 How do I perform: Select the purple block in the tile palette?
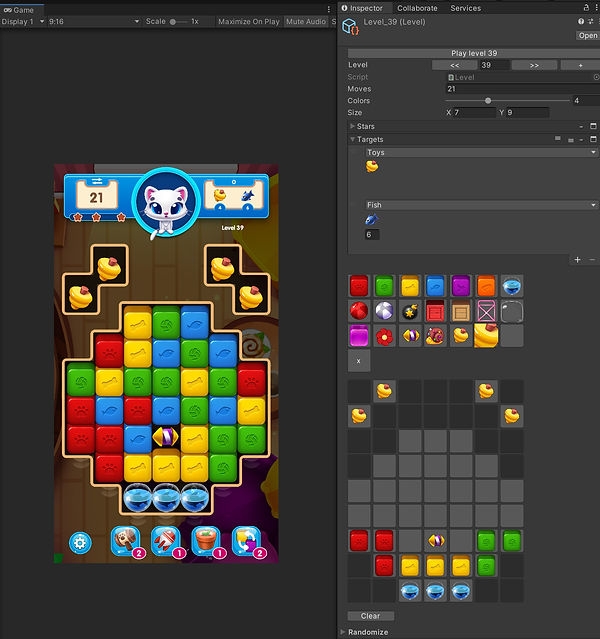tap(460, 287)
